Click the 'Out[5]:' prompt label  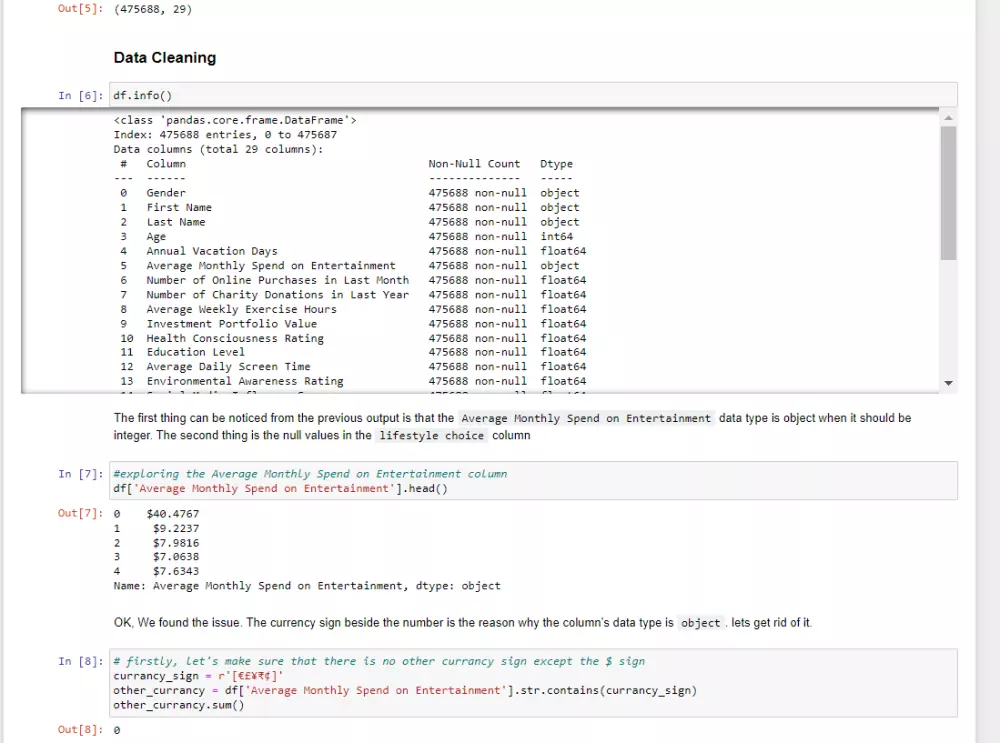80,9
